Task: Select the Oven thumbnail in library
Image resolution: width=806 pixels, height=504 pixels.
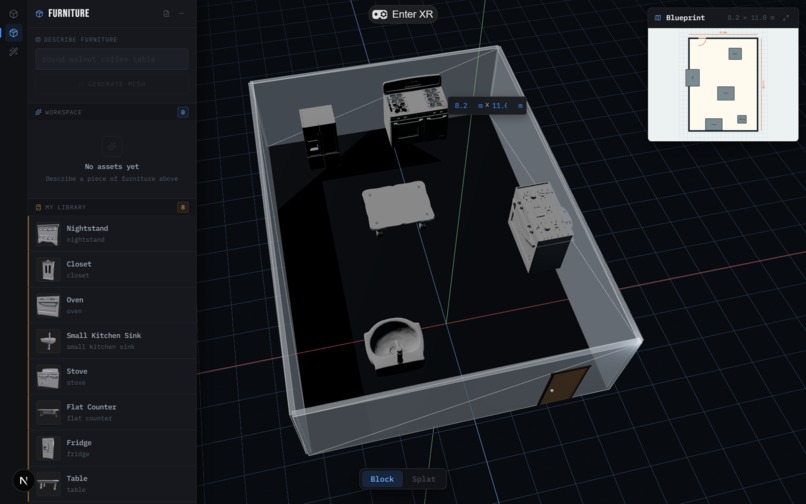Action: pyautogui.click(x=48, y=305)
